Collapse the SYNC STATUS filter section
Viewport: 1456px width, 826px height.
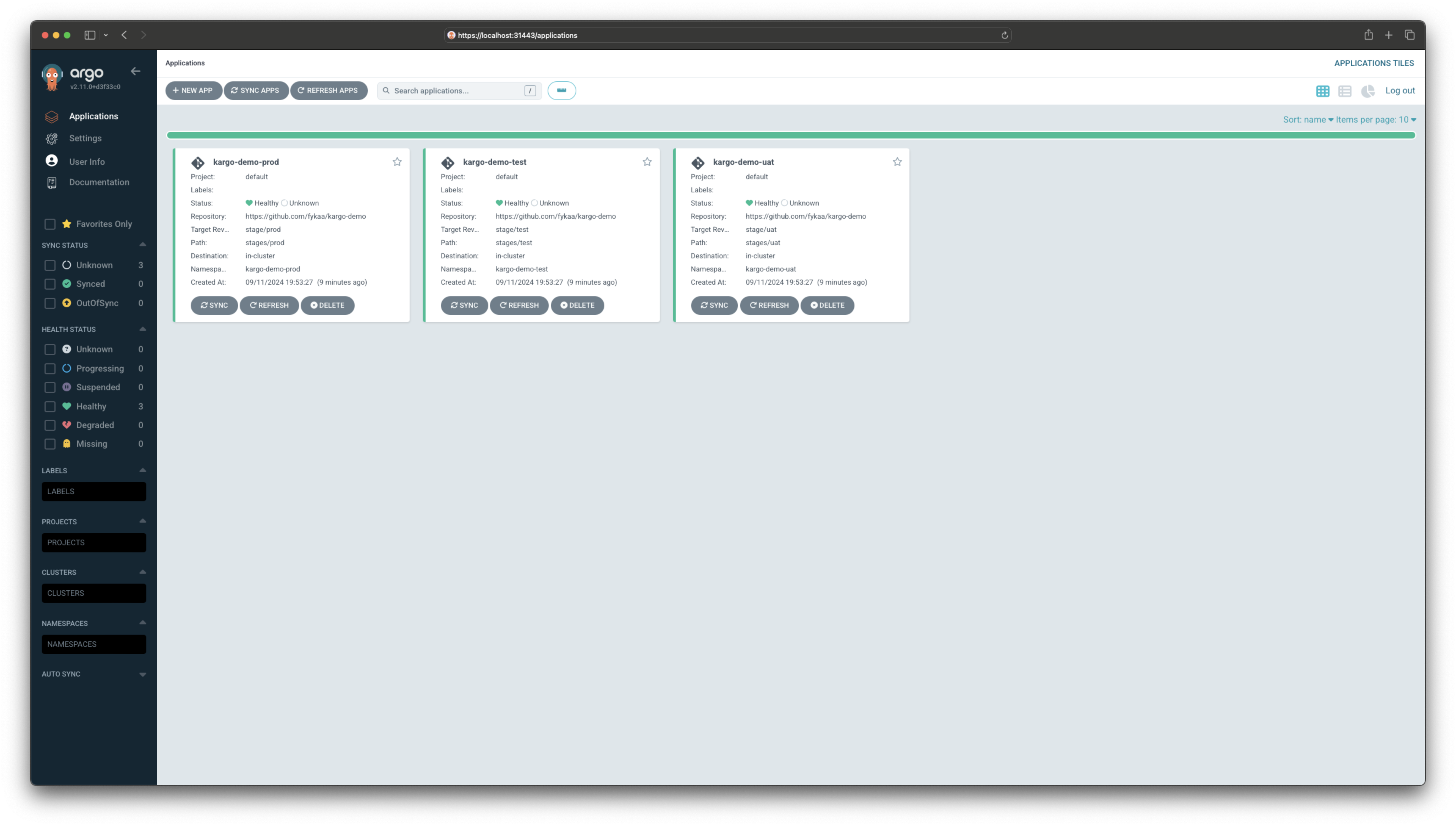tap(142, 245)
